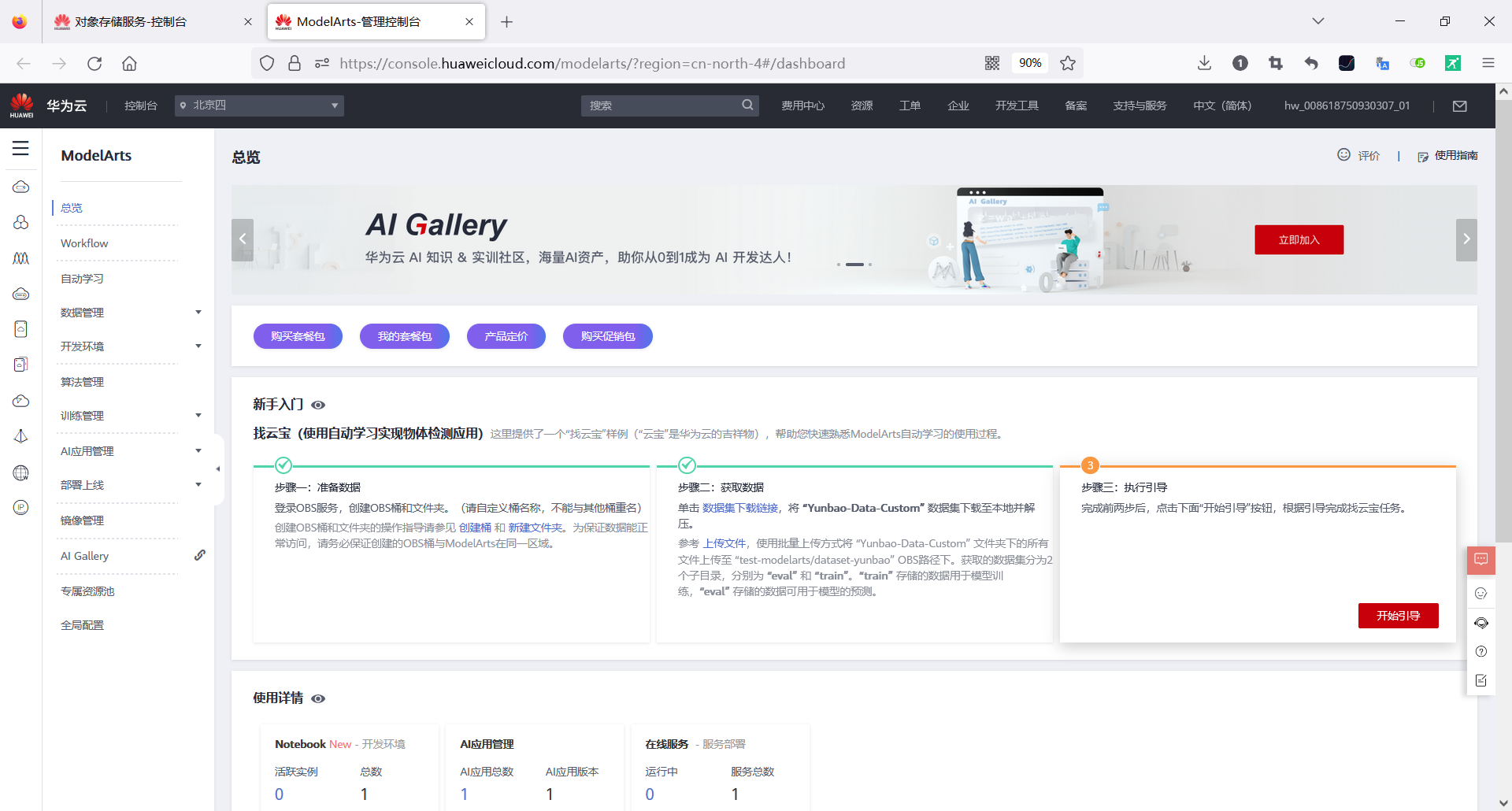Show previous banner slide

click(243, 239)
